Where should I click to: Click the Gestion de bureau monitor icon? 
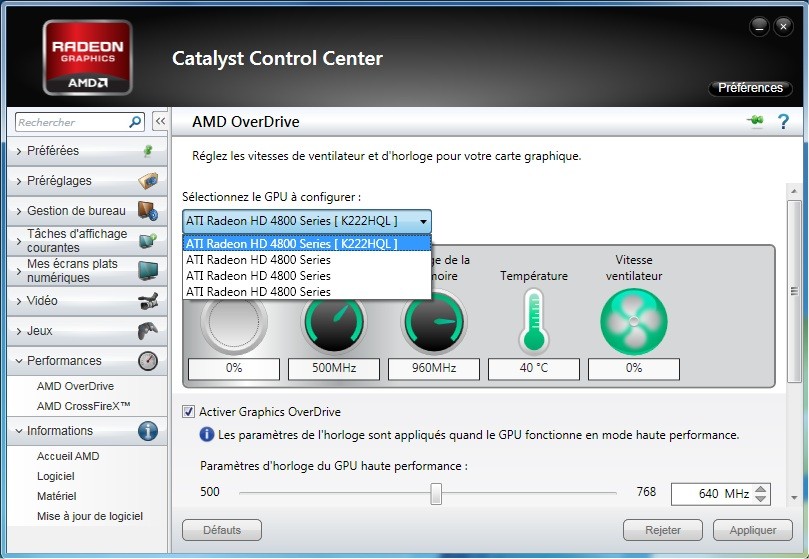pyautogui.click(x=148, y=211)
